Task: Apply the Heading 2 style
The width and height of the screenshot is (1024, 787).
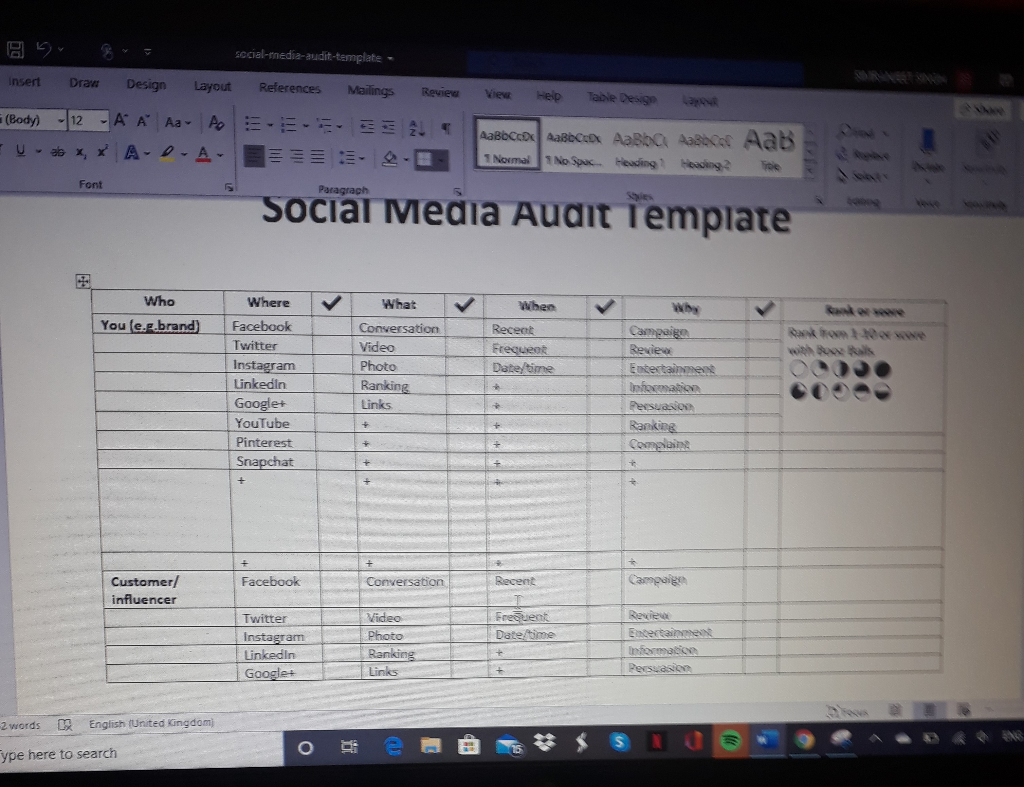Action: 705,152
